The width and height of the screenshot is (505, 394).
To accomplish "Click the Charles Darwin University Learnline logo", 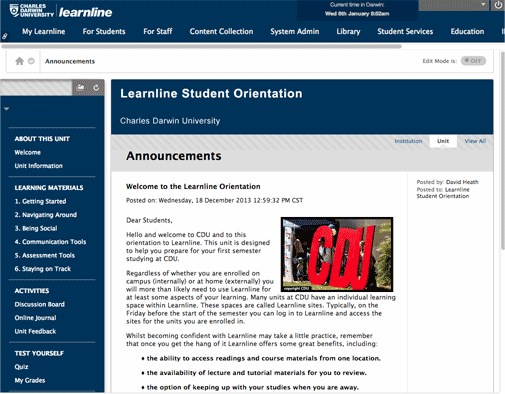I will [x=61, y=11].
